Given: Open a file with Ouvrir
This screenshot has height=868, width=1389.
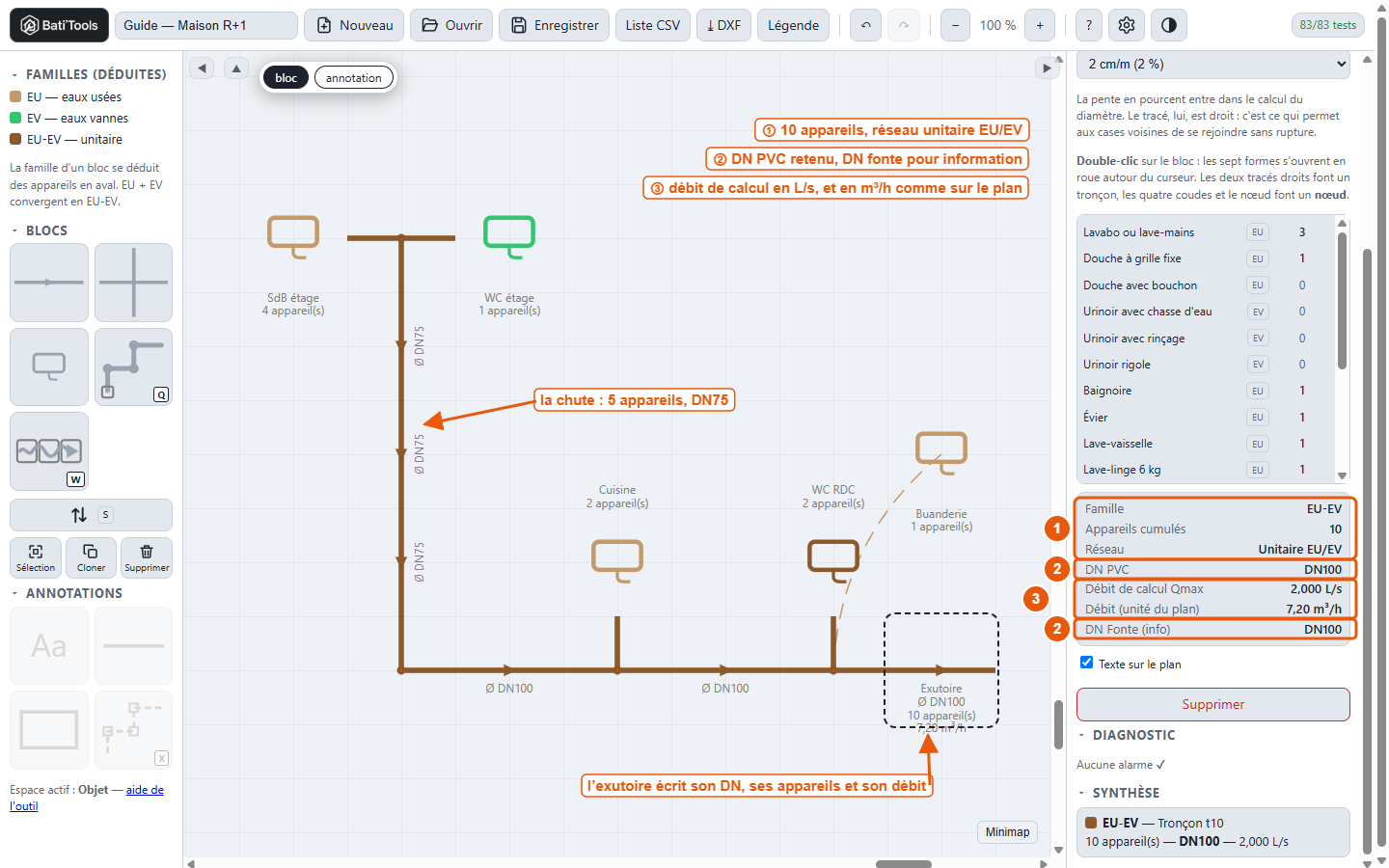Looking at the screenshot, I should [x=451, y=25].
